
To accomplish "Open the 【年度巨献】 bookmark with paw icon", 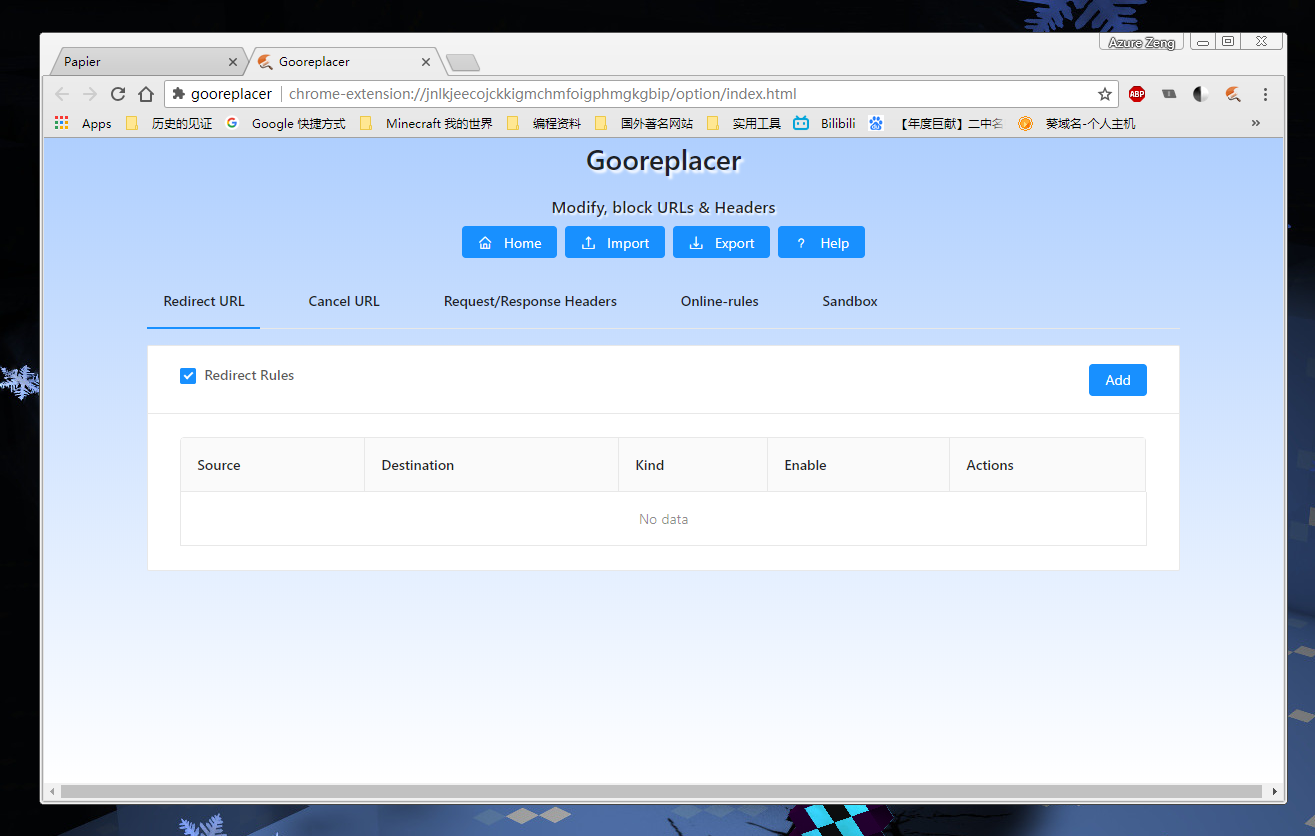I will [x=936, y=124].
